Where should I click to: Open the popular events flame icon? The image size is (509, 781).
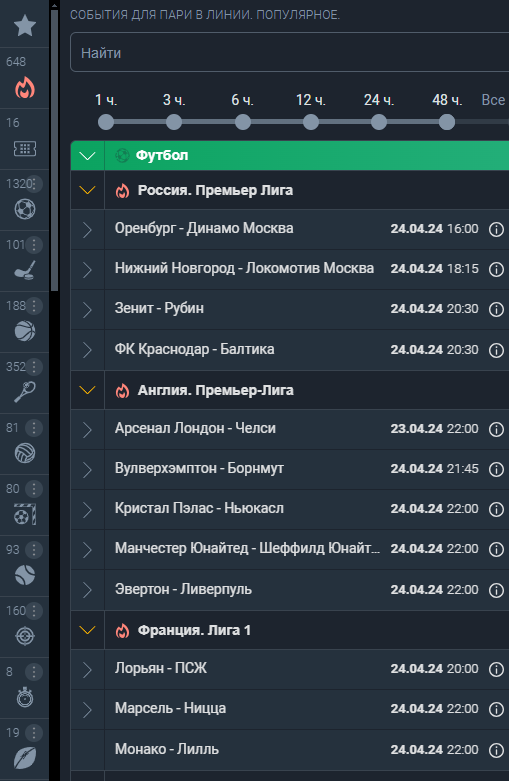(24, 88)
